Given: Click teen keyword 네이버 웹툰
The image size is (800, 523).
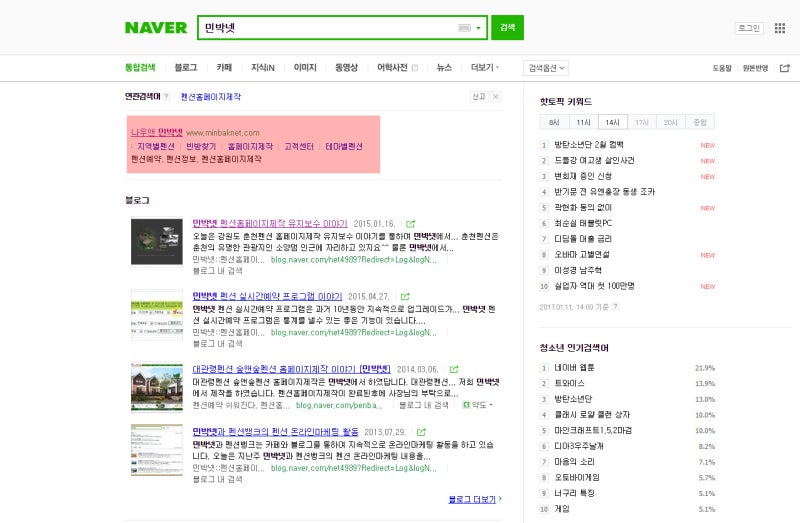Looking at the screenshot, I should coord(574,367).
